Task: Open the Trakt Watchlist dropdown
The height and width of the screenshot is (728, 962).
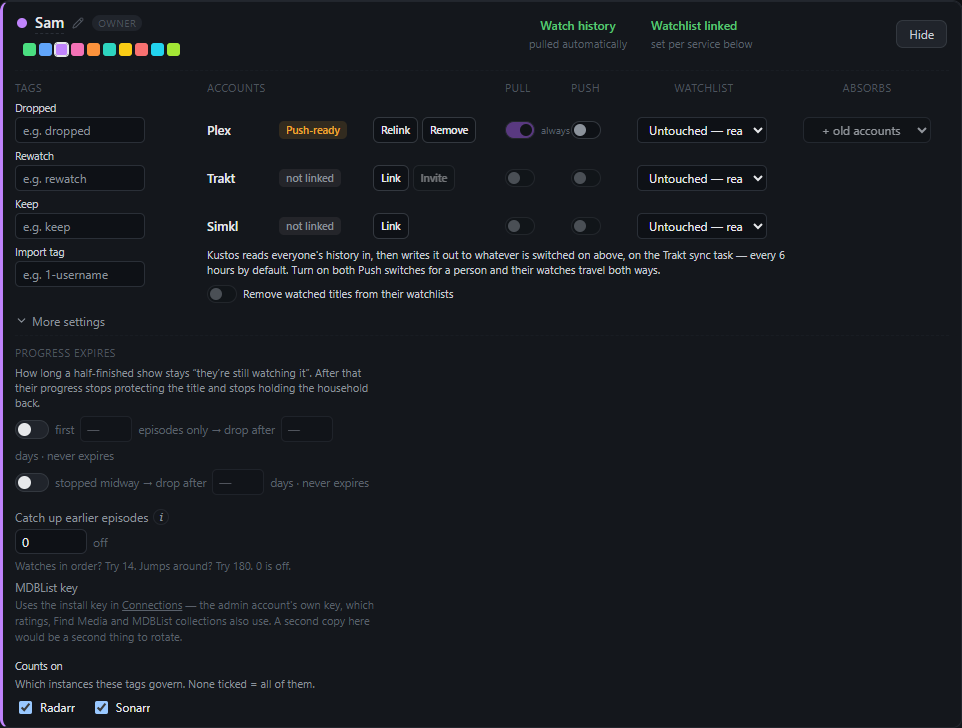Action: [702, 178]
